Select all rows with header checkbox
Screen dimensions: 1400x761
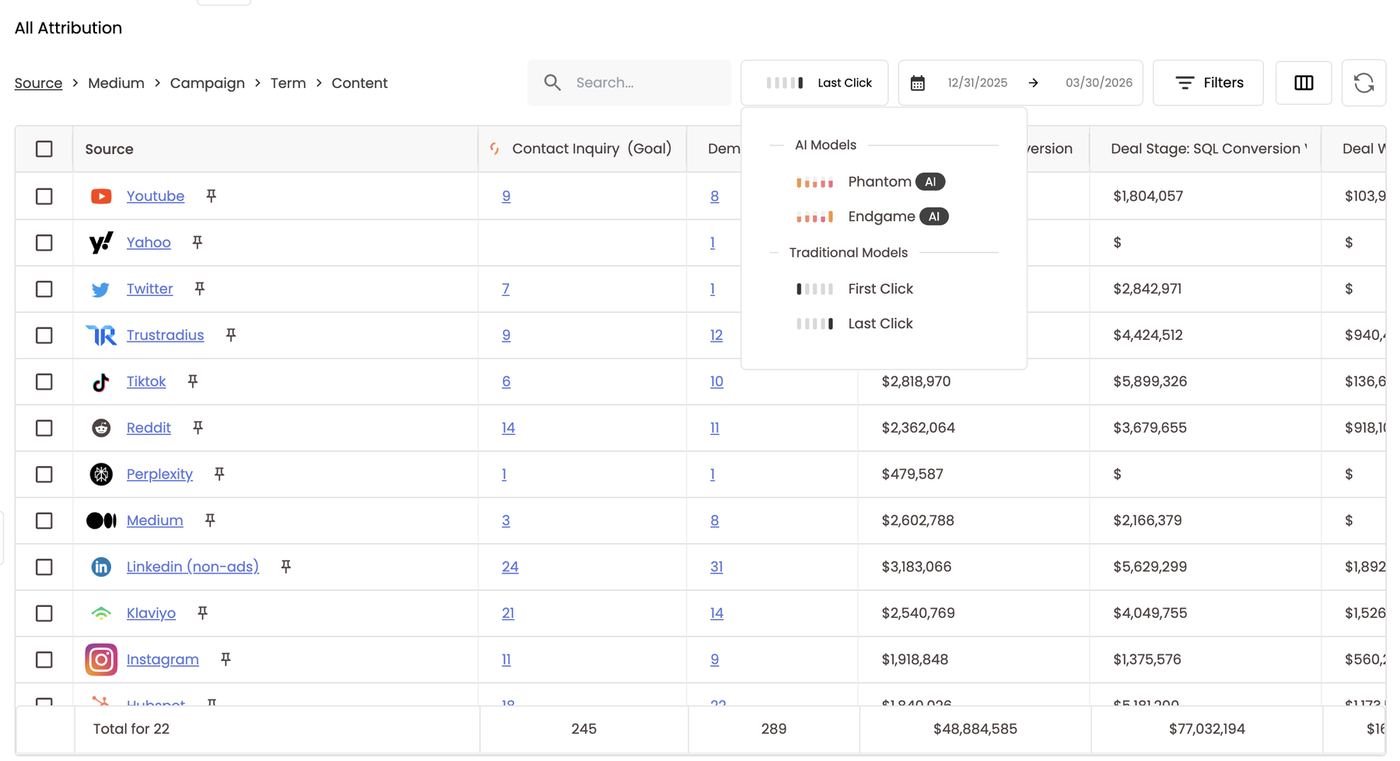click(44, 149)
